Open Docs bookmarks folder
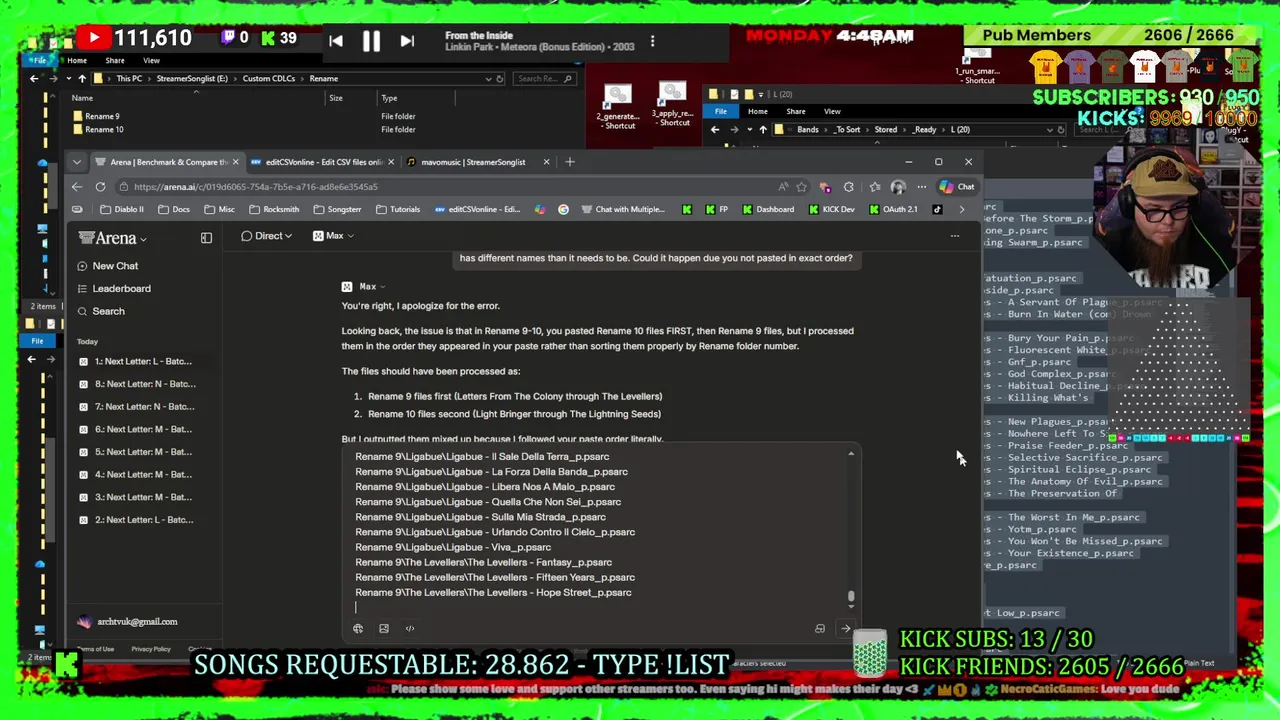The image size is (1280, 720). coord(173,210)
